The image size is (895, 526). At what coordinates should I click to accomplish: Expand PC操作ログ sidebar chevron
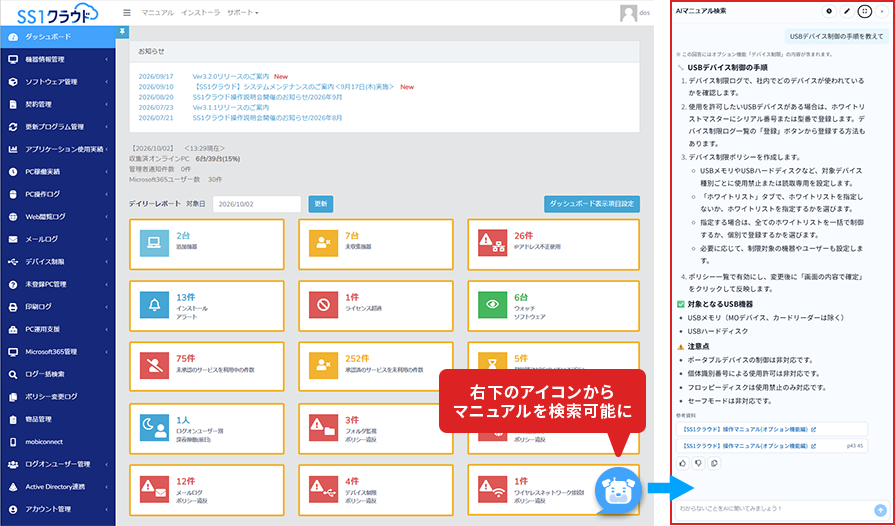[107, 195]
